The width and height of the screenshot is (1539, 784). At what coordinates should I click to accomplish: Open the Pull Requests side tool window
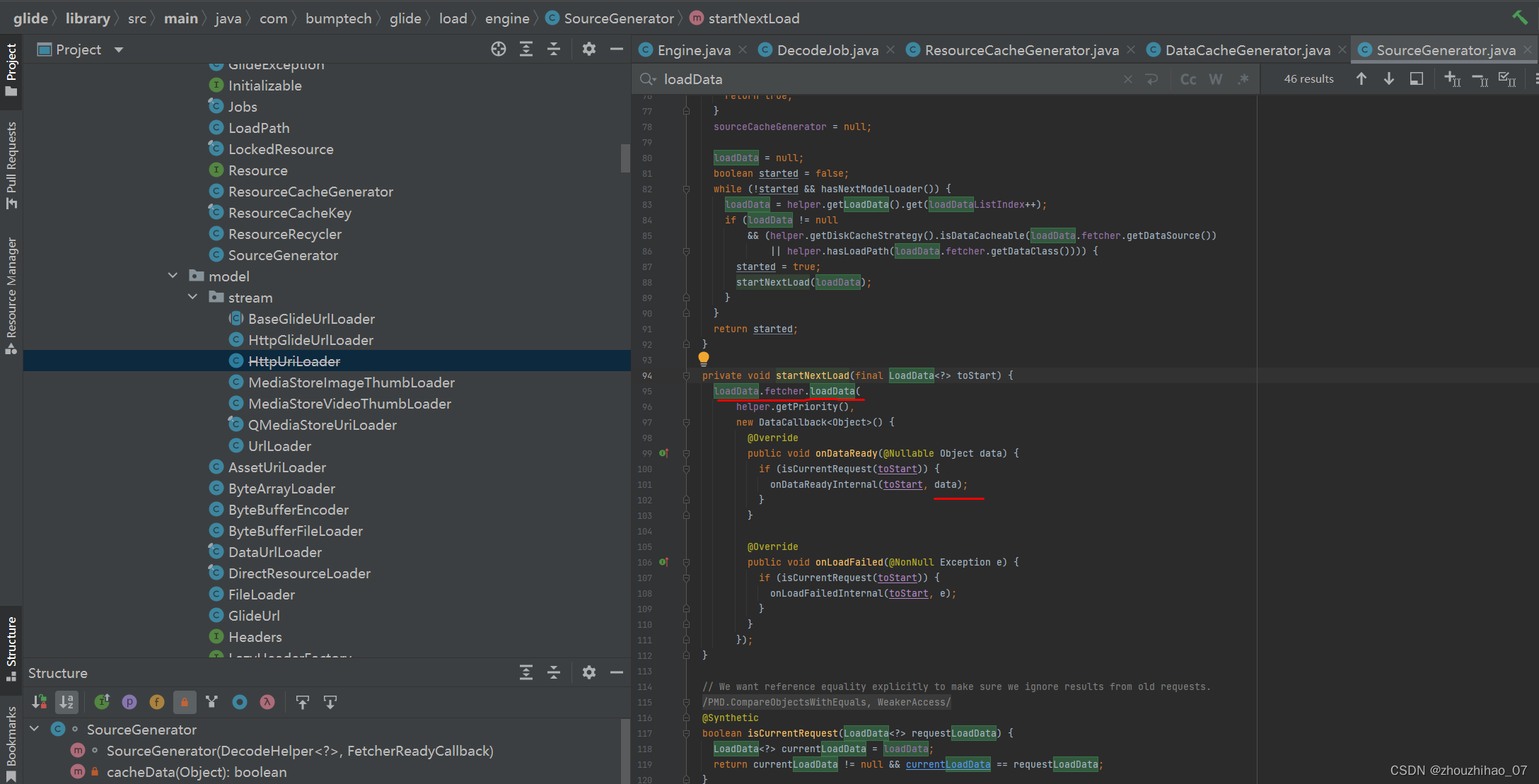click(x=11, y=165)
